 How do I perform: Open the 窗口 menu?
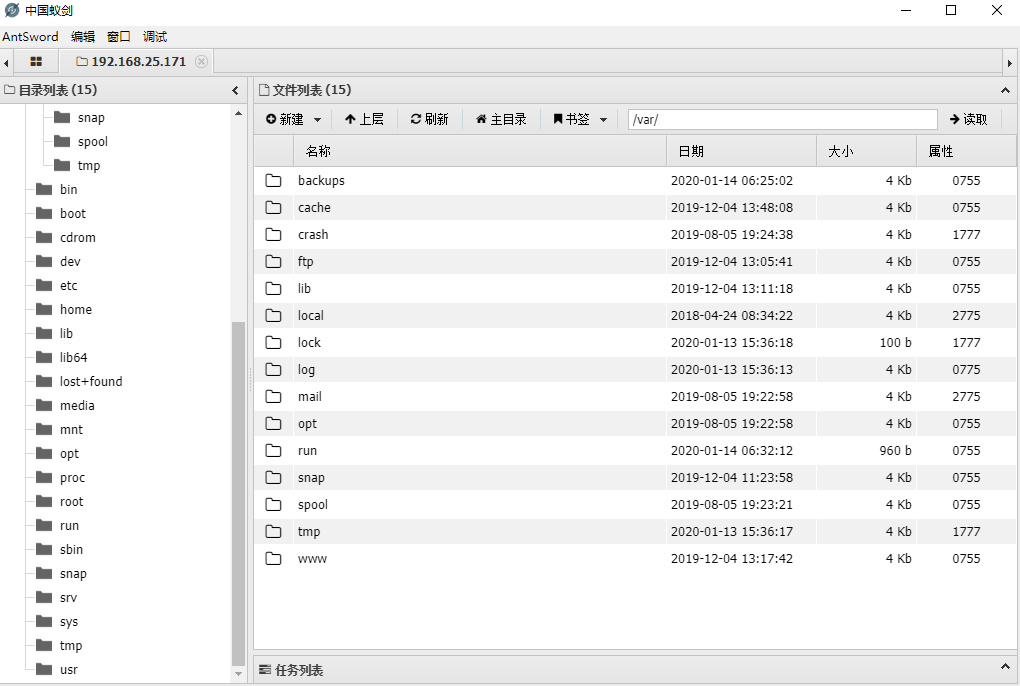[x=119, y=36]
